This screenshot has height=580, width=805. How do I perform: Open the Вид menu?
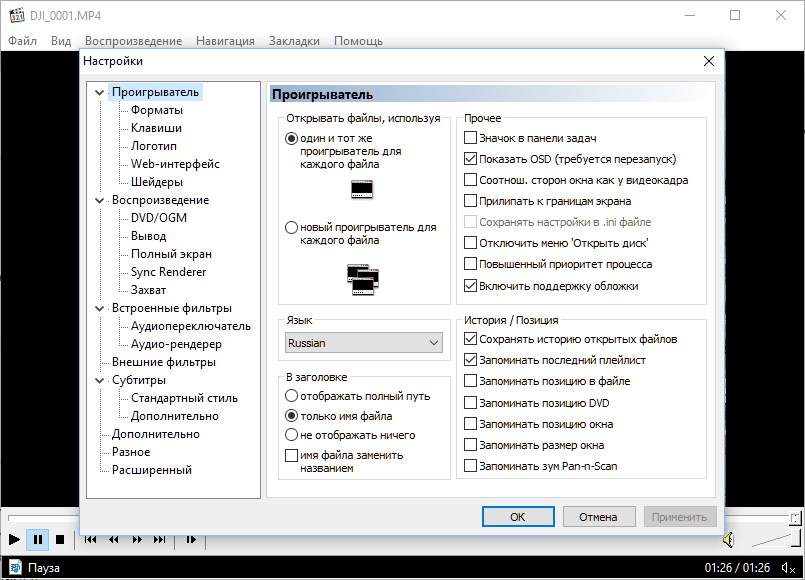tap(61, 41)
